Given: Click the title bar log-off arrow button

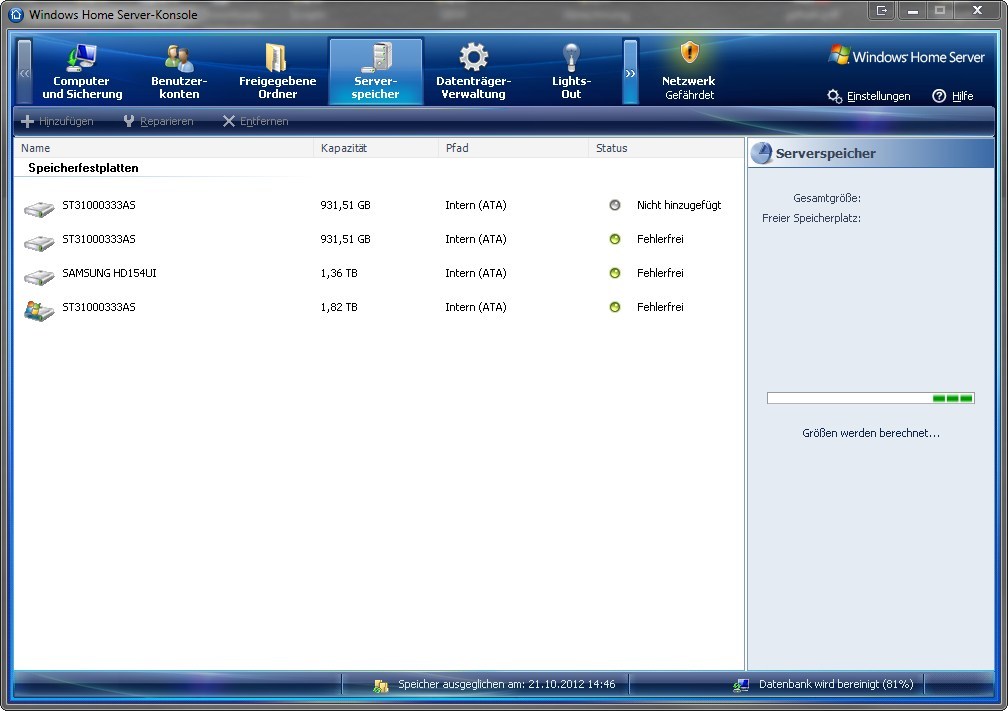Looking at the screenshot, I should pyautogui.click(x=881, y=10).
